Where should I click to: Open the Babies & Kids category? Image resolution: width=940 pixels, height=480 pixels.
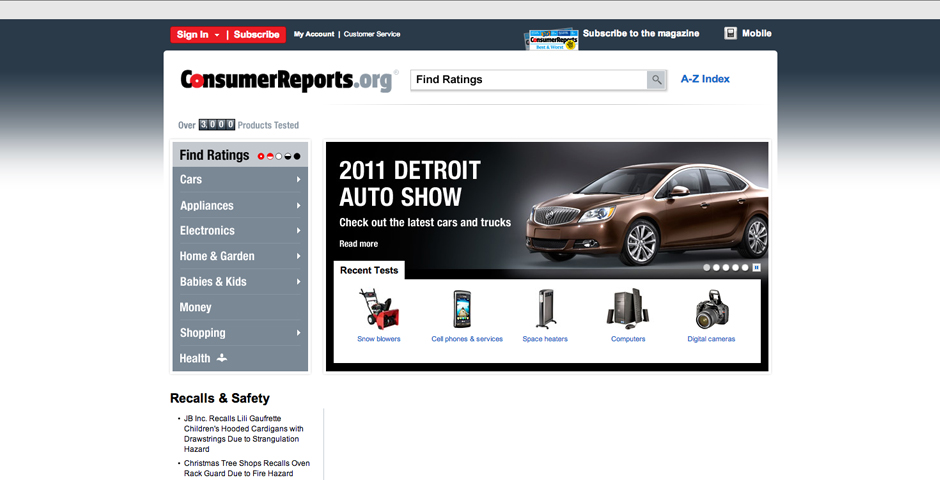coord(213,282)
